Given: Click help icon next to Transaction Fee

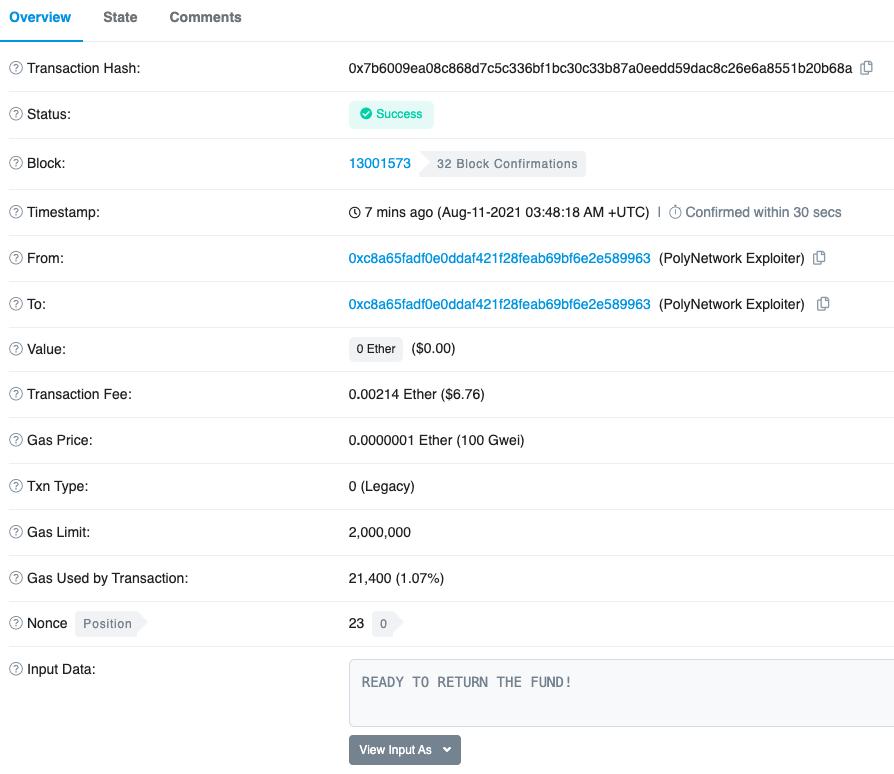Looking at the screenshot, I should [x=15, y=394].
